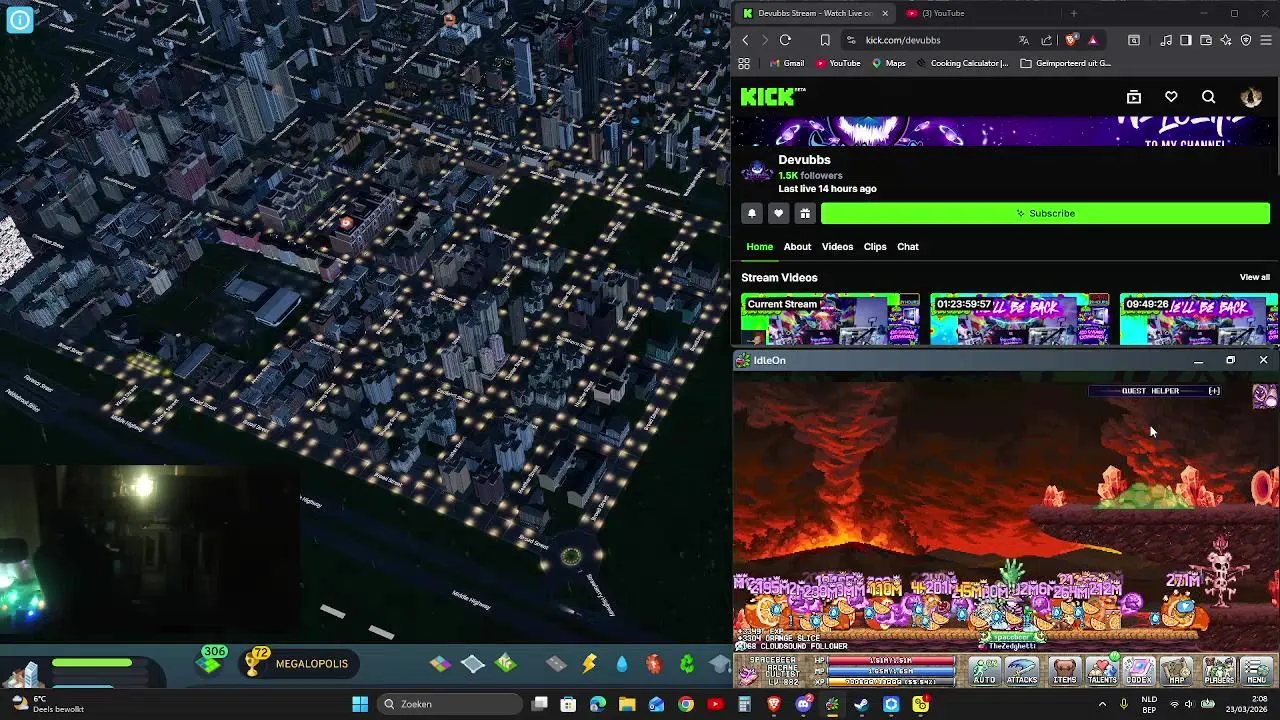Open the browser hamburger main menu
The image size is (1280, 720).
click(x=1266, y=40)
